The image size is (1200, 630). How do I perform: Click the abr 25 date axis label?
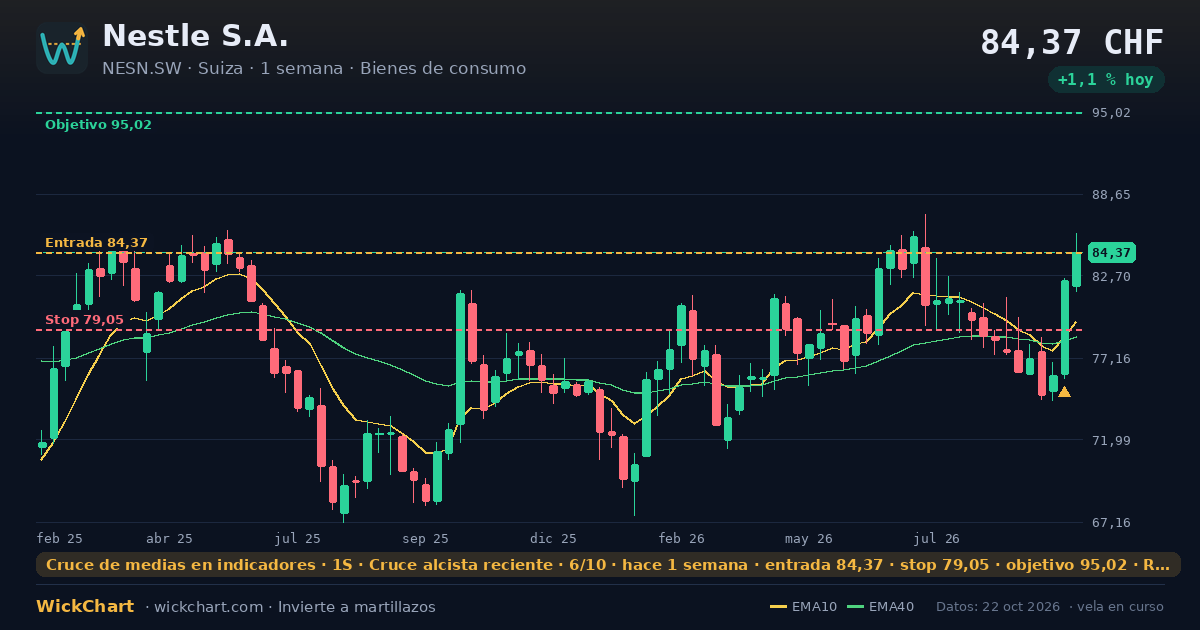[169, 538]
